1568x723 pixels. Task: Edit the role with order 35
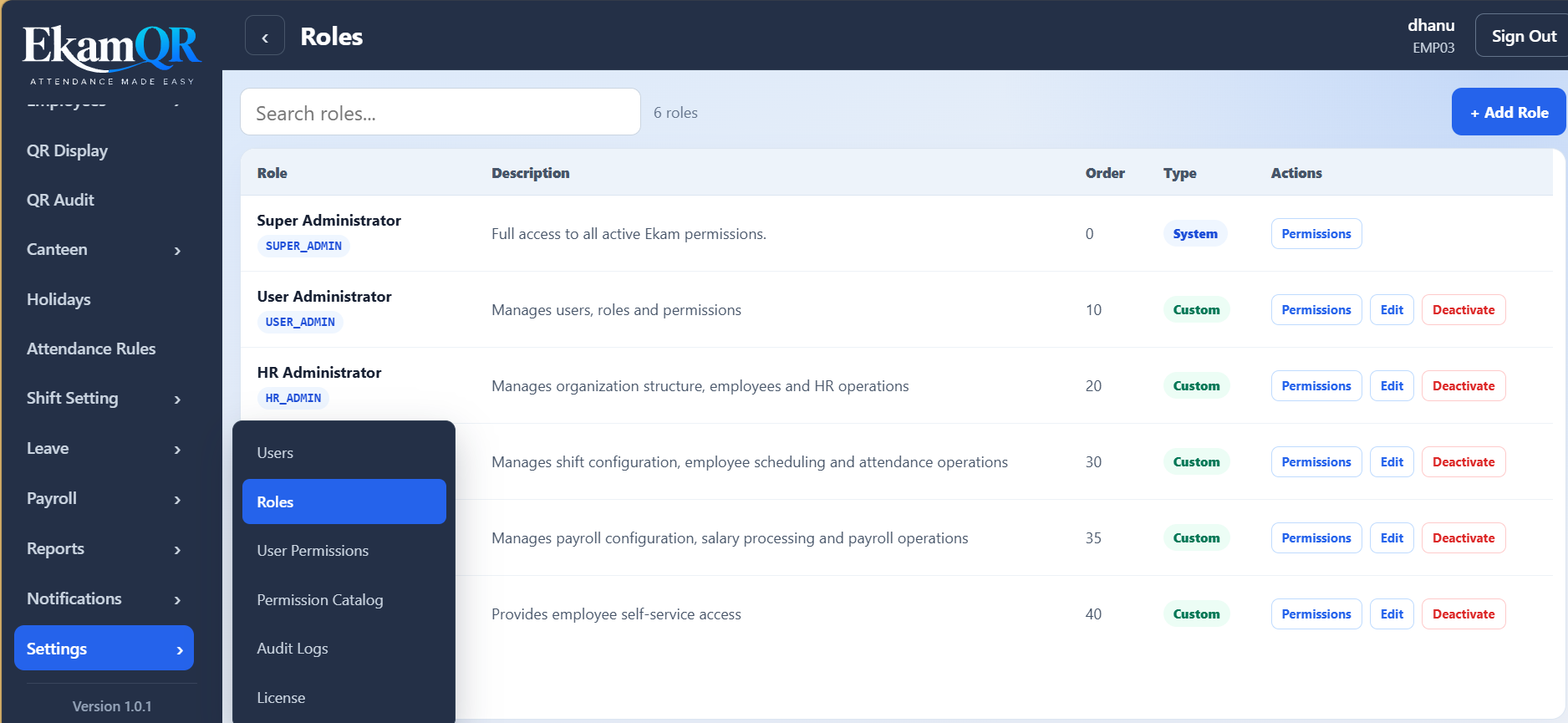click(1392, 538)
